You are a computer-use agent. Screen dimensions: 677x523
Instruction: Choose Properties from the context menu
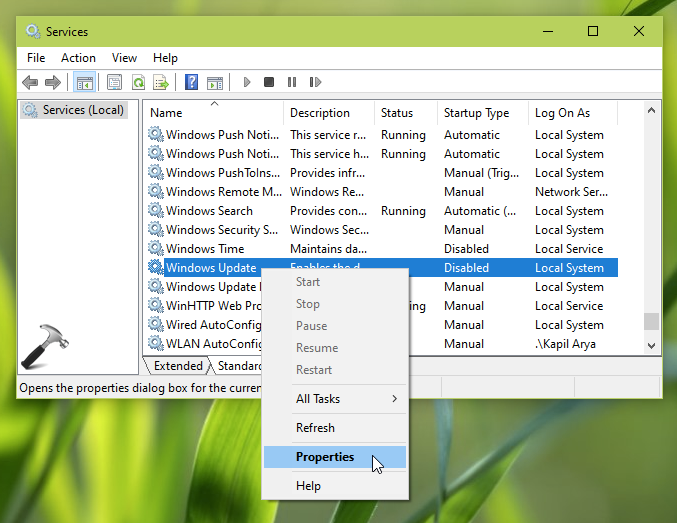click(x=325, y=457)
